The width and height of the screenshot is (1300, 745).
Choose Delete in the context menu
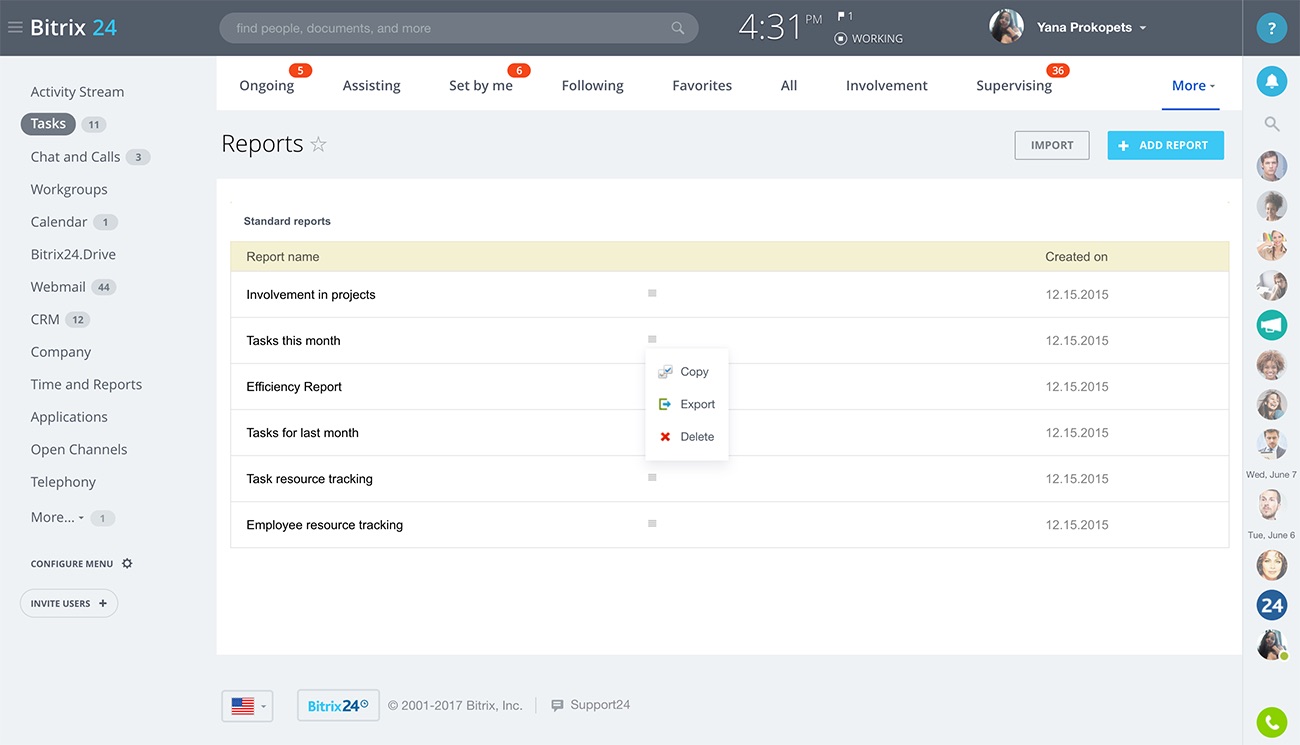pos(696,437)
